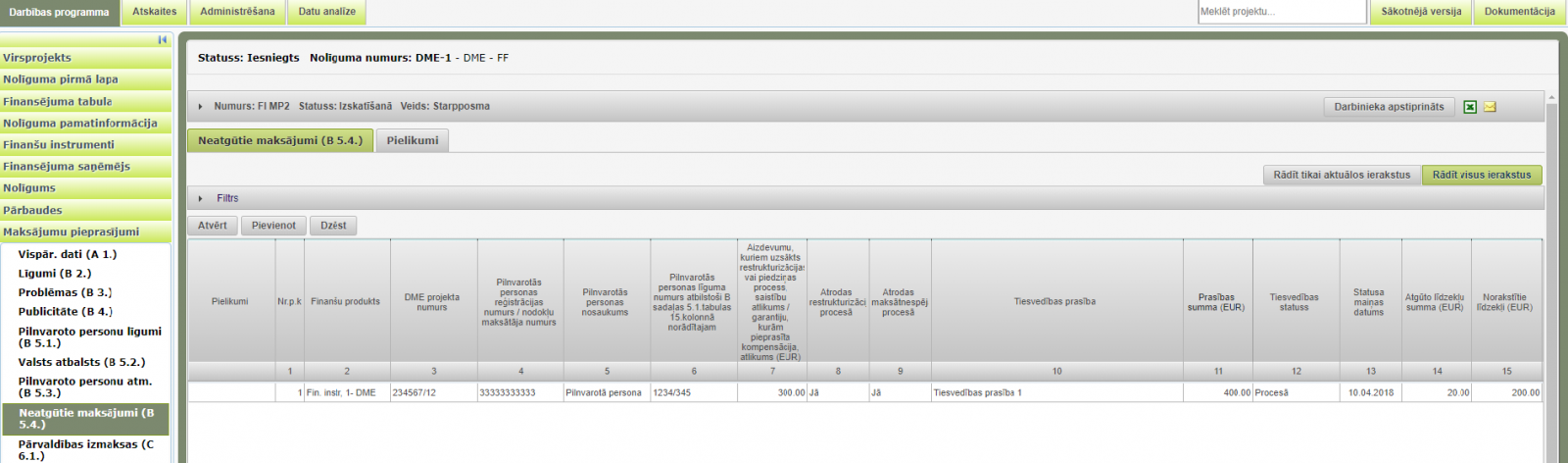
Task: Expand the Numurs: FI MP2 header panel
Action: 201,107
